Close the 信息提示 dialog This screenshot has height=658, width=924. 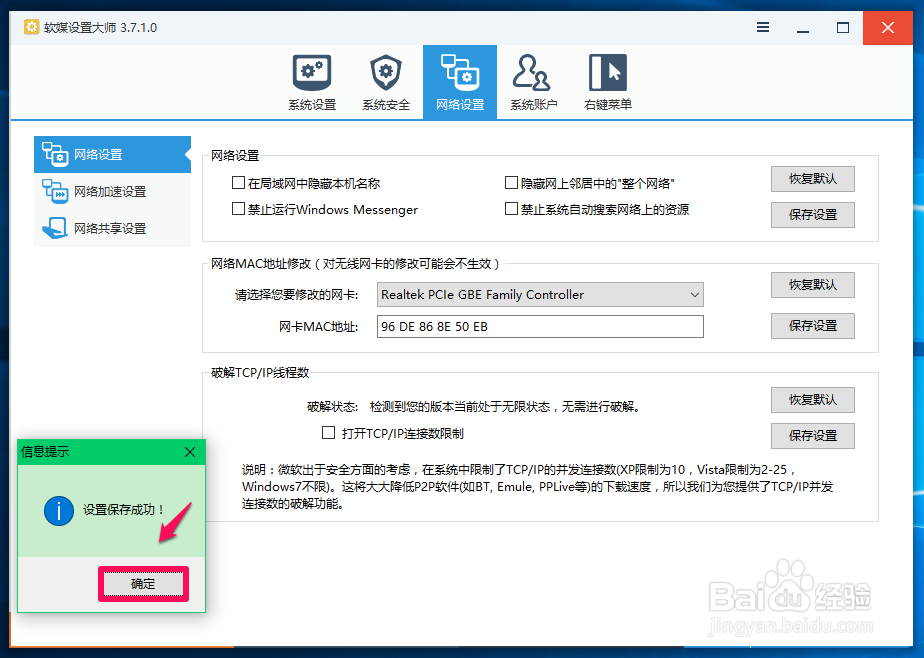coord(190,452)
